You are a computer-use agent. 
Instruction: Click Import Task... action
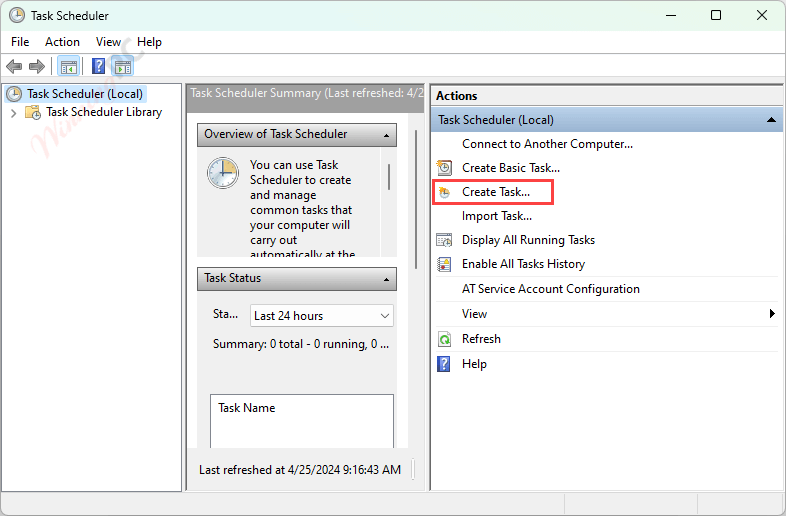pyautogui.click(x=497, y=216)
